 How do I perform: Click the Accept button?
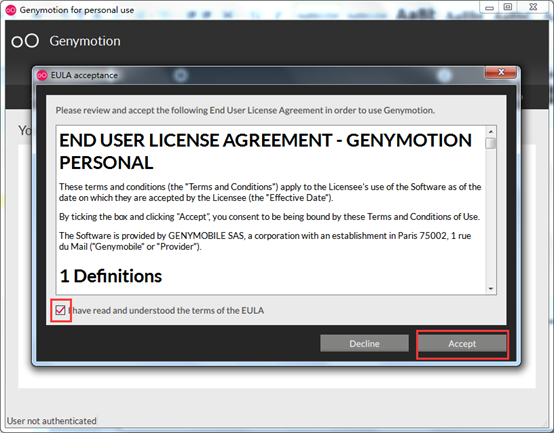[x=462, y=343]
